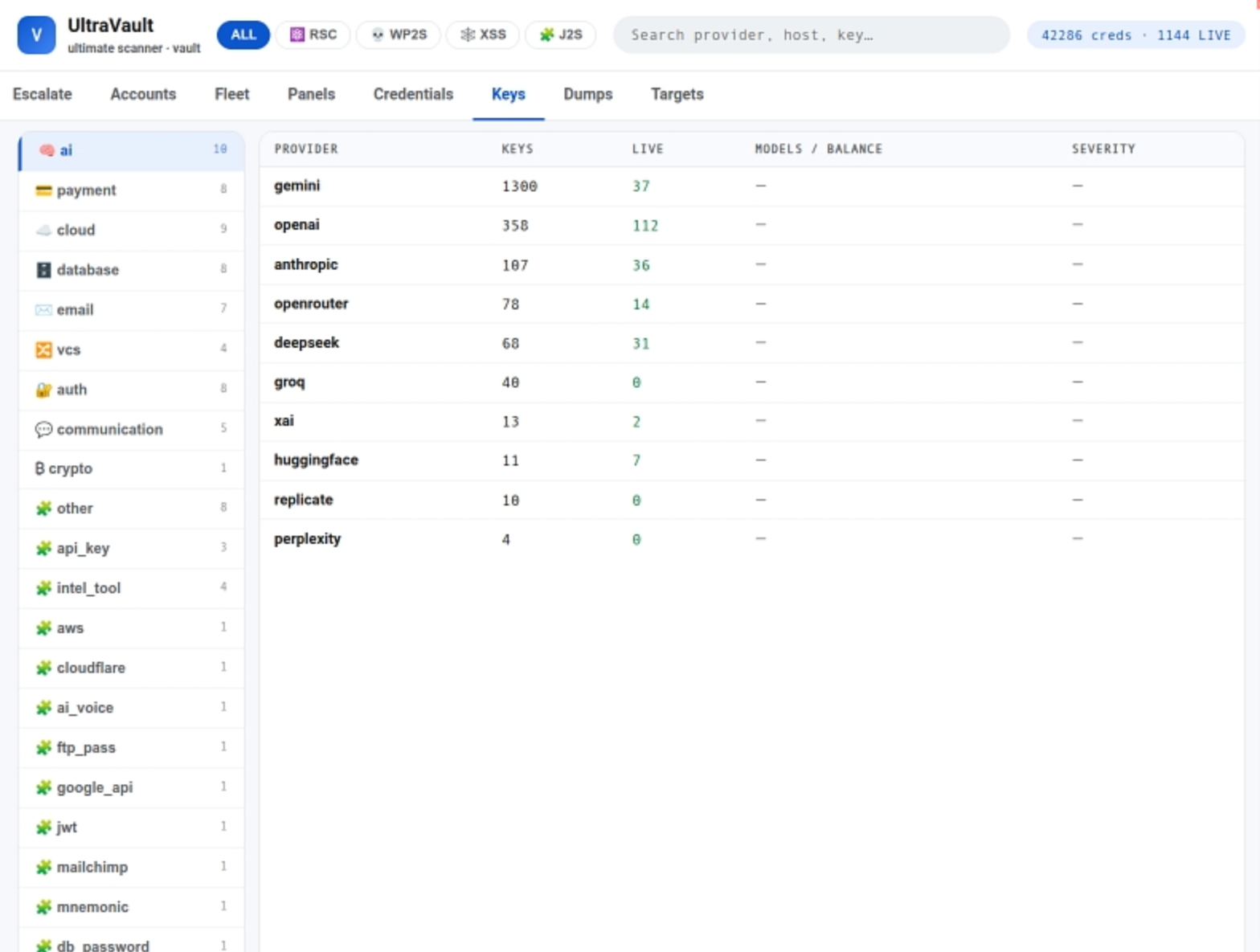This screenshot has height=952, width=1260.
Task: Switch to the Escalate tab
Action: (x=43, y=95)
